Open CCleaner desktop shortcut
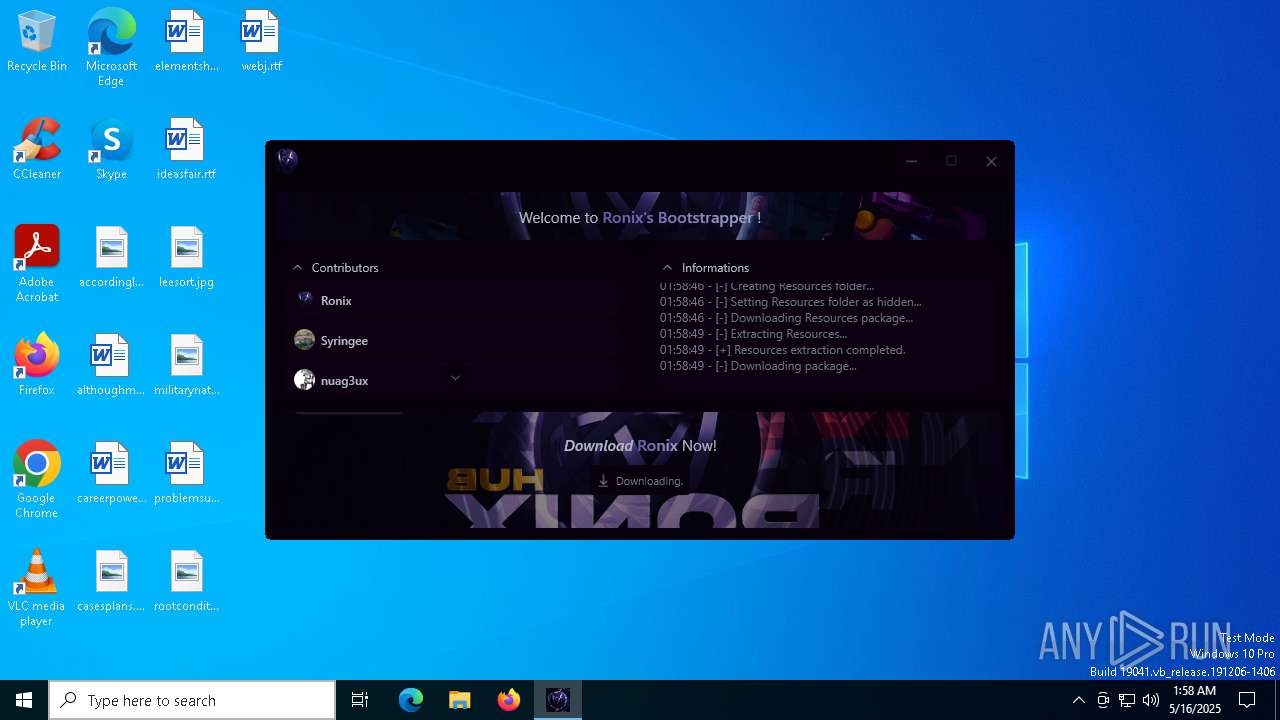The image size is (1280, 720). click(37, 150)
